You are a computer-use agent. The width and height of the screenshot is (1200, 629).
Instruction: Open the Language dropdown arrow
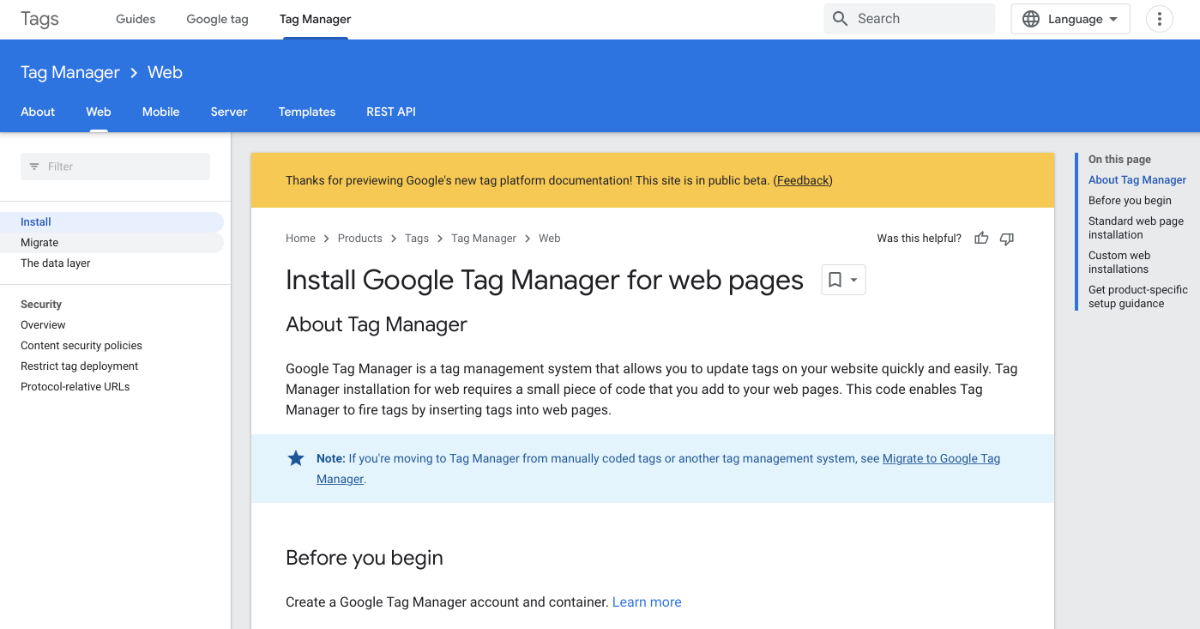(1113, 19)
